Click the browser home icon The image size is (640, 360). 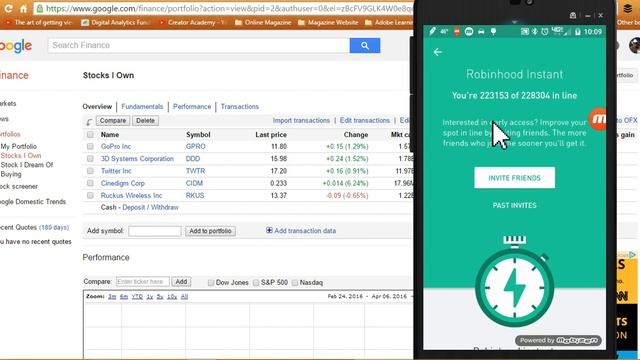pos(23,9)
